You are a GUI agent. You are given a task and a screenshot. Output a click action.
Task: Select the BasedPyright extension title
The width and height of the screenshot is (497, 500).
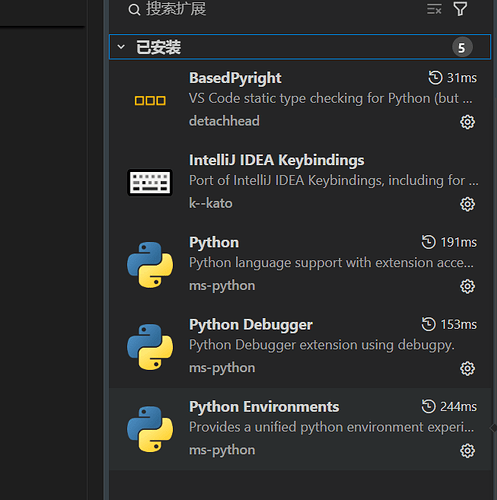click(235, 78)
